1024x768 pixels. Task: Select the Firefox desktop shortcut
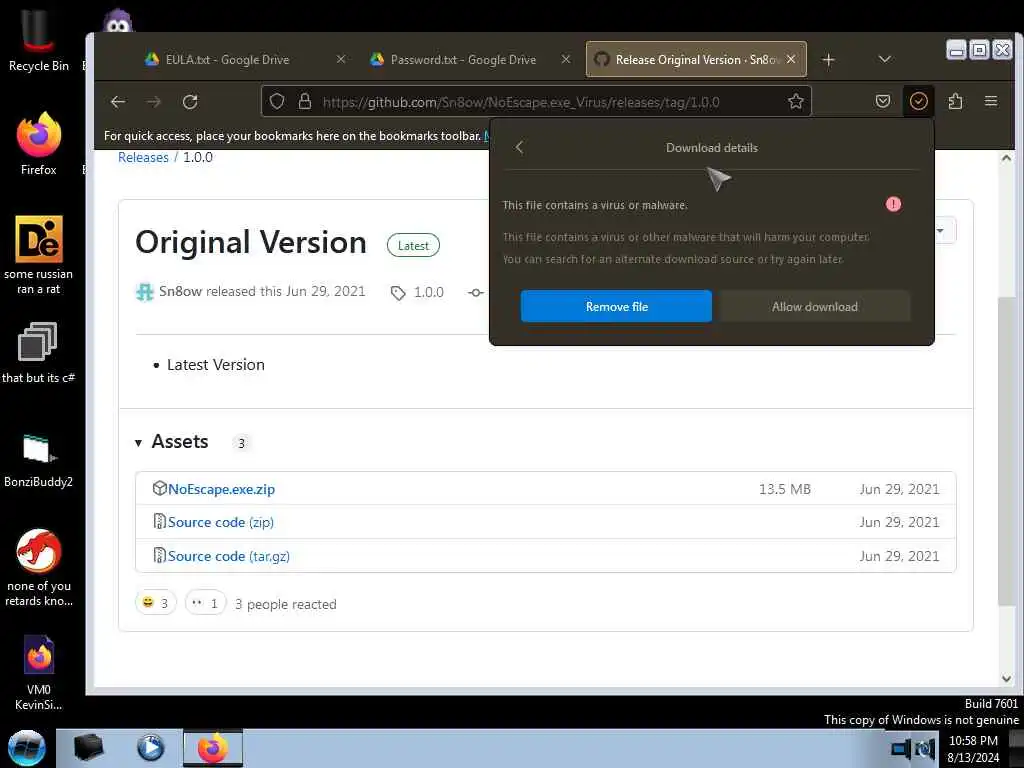click(39, 144)
